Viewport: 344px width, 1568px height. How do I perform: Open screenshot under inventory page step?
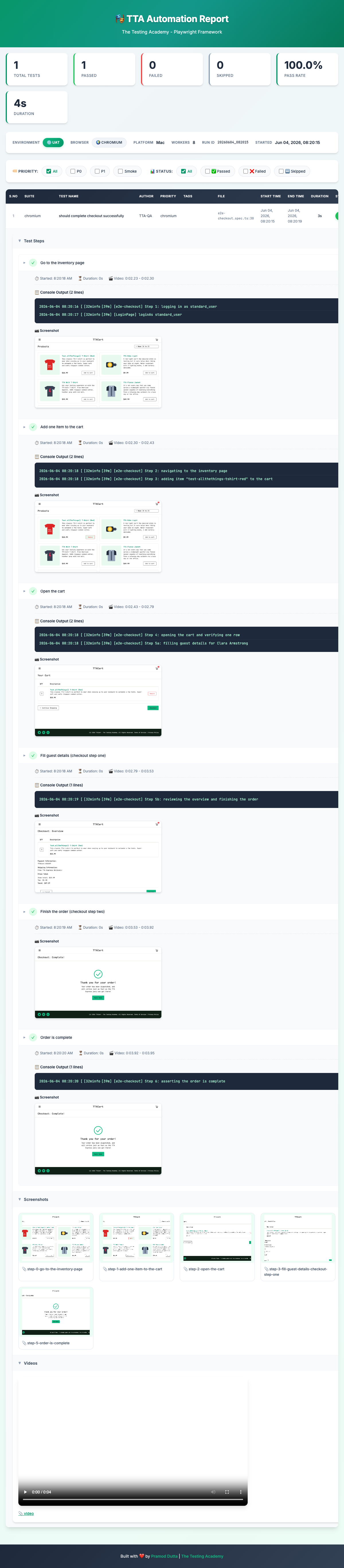click(98, 371)
